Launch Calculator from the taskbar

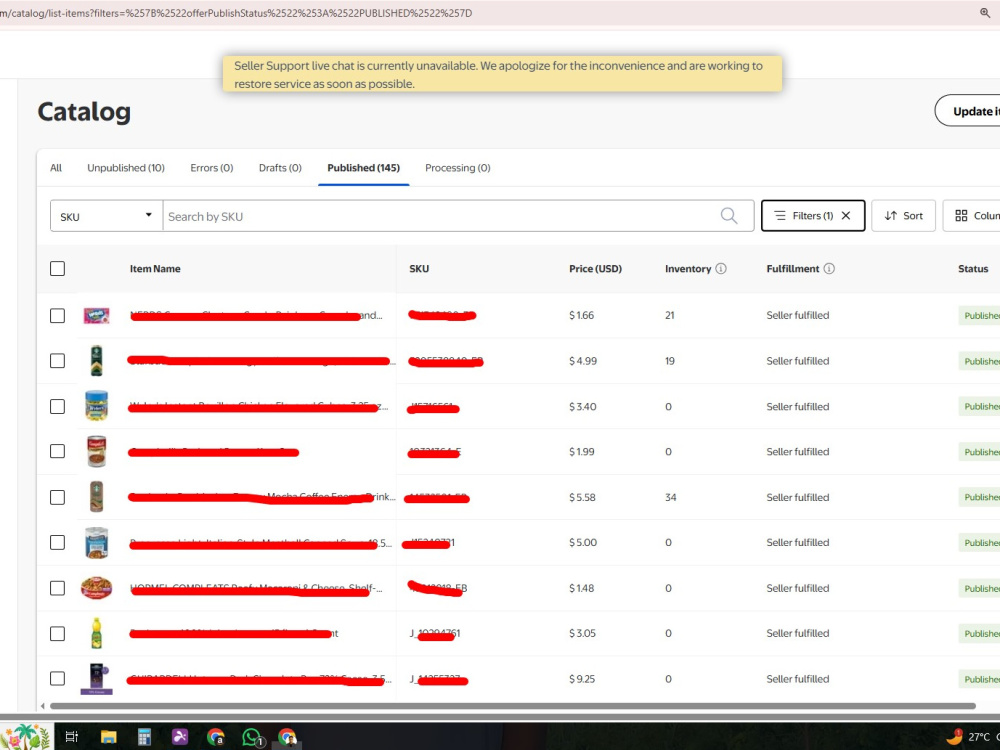pyautogui.click(x=144, y=737)
